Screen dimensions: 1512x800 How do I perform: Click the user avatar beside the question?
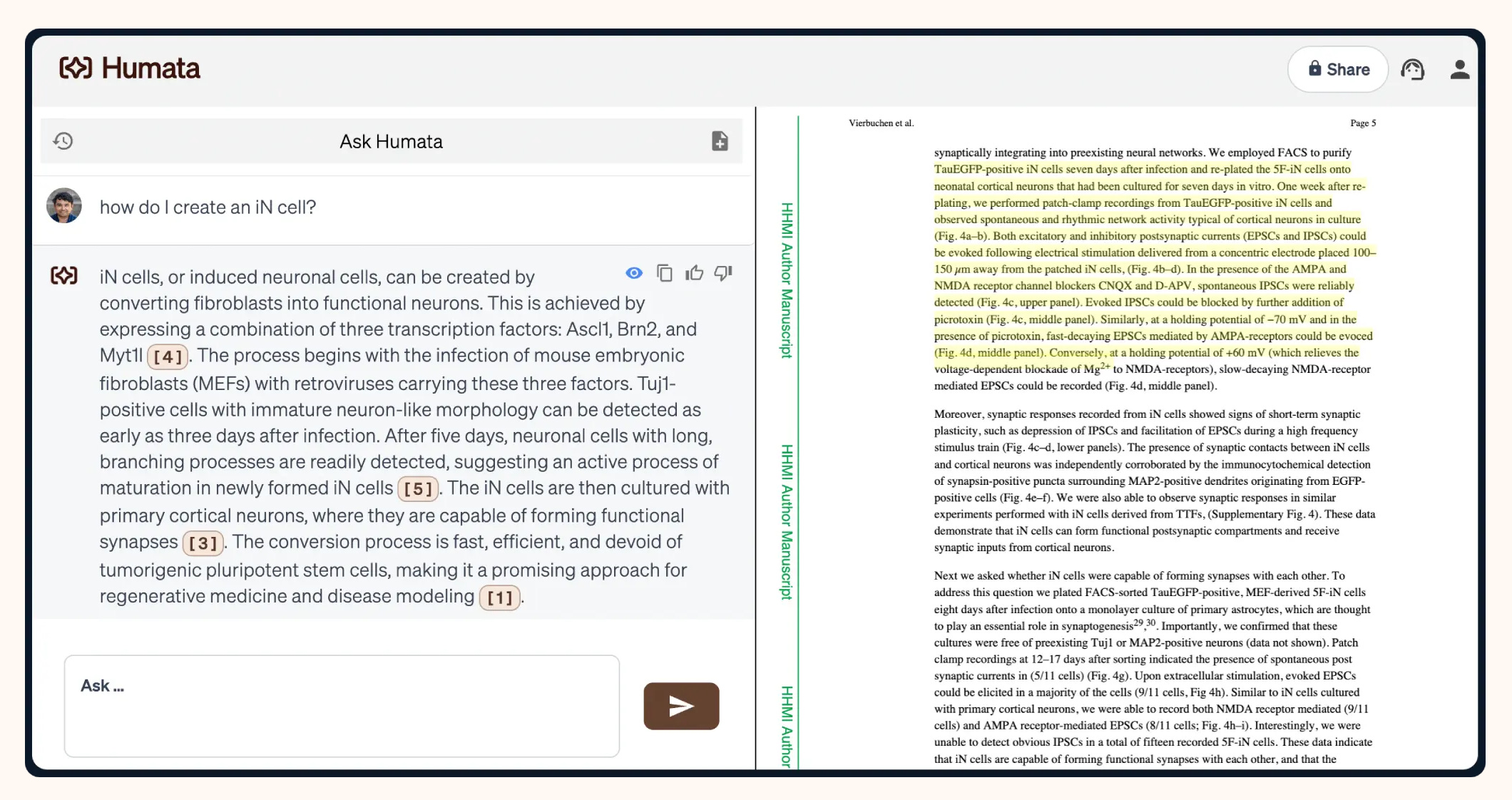64,206
